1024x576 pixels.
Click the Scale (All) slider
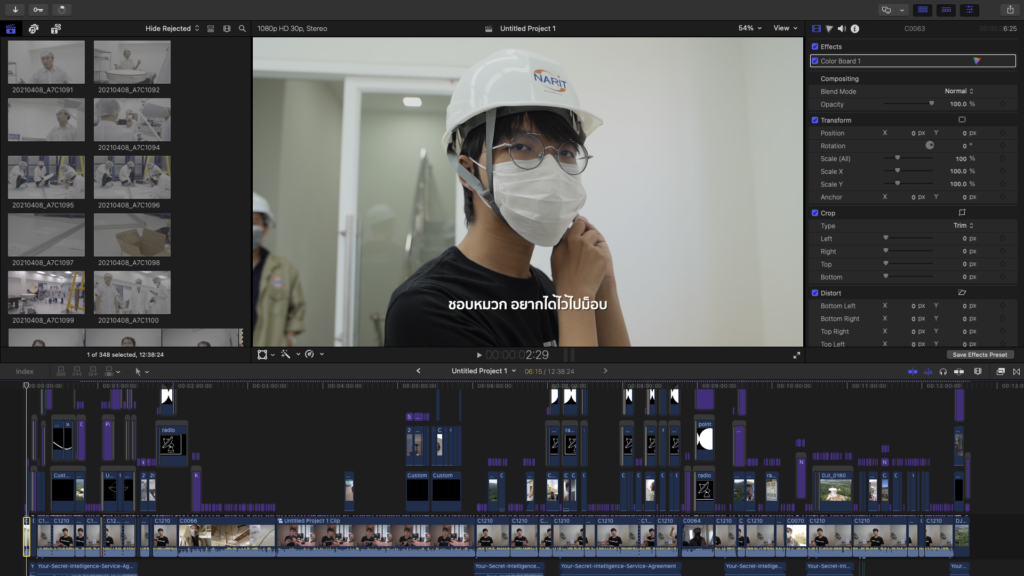pyautogui.click(x=908, y=159)
